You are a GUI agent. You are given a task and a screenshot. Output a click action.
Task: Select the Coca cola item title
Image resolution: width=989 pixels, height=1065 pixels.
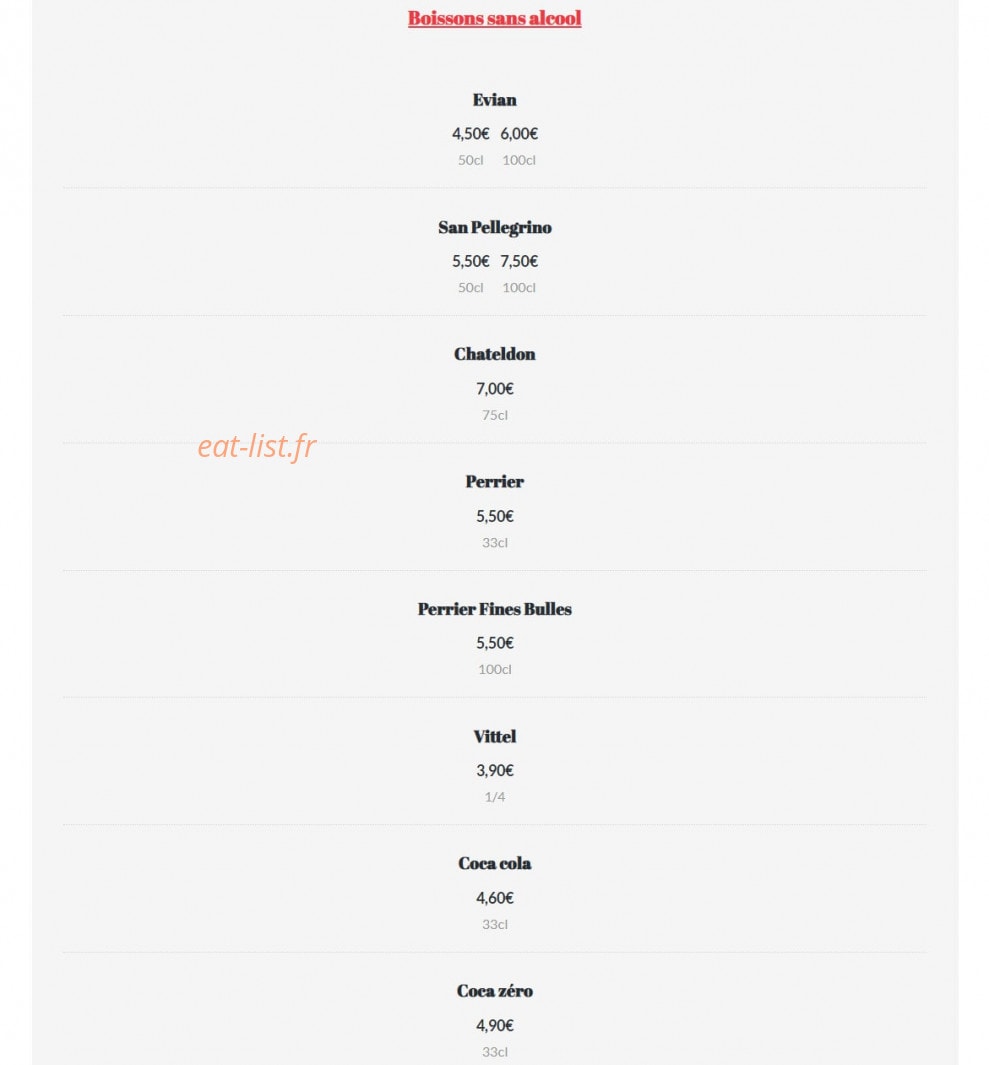tap(494, 864)
